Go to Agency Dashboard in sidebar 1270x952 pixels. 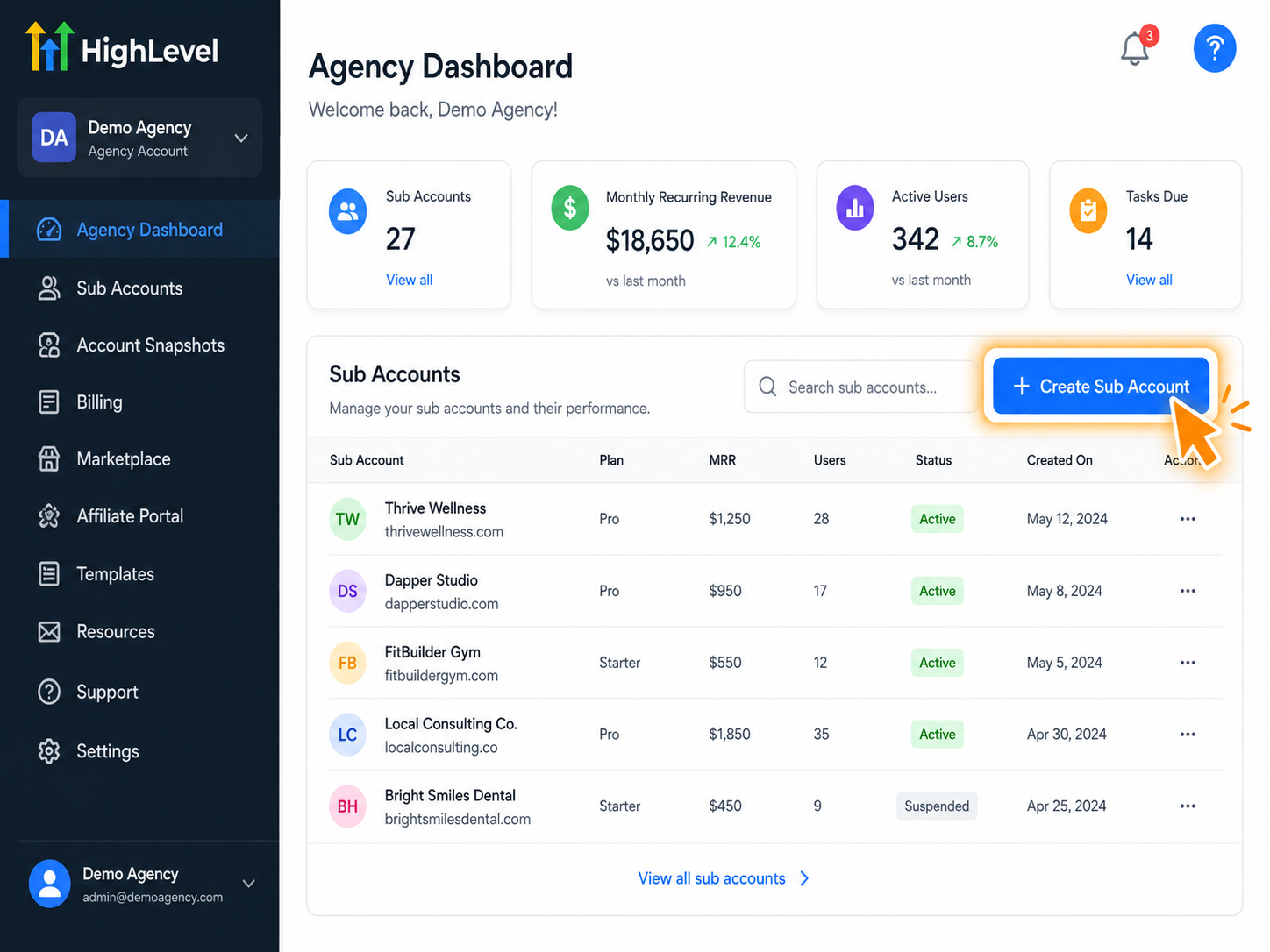pos(140,230)
